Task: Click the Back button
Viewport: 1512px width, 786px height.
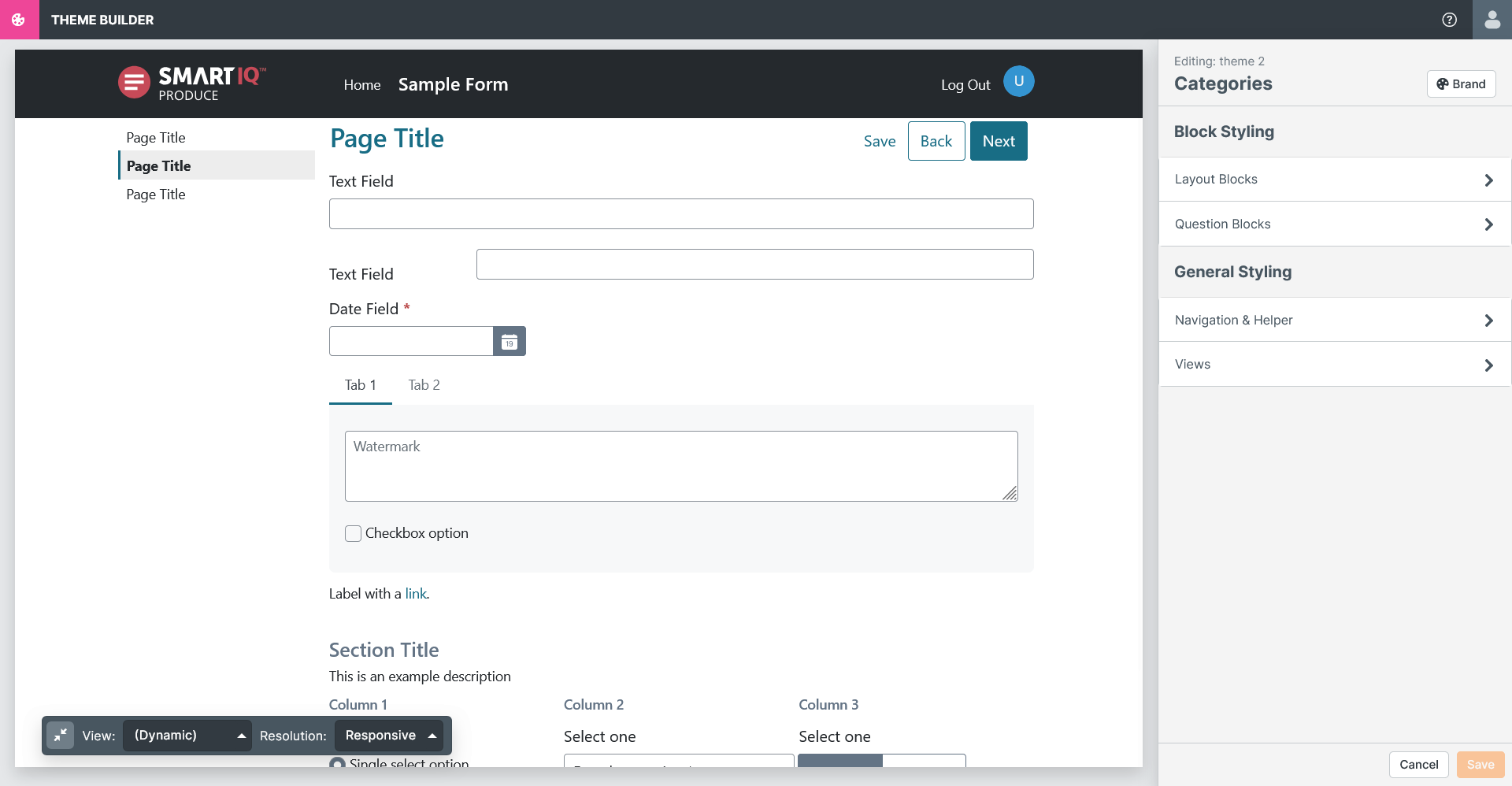Action: click(936, 141)
